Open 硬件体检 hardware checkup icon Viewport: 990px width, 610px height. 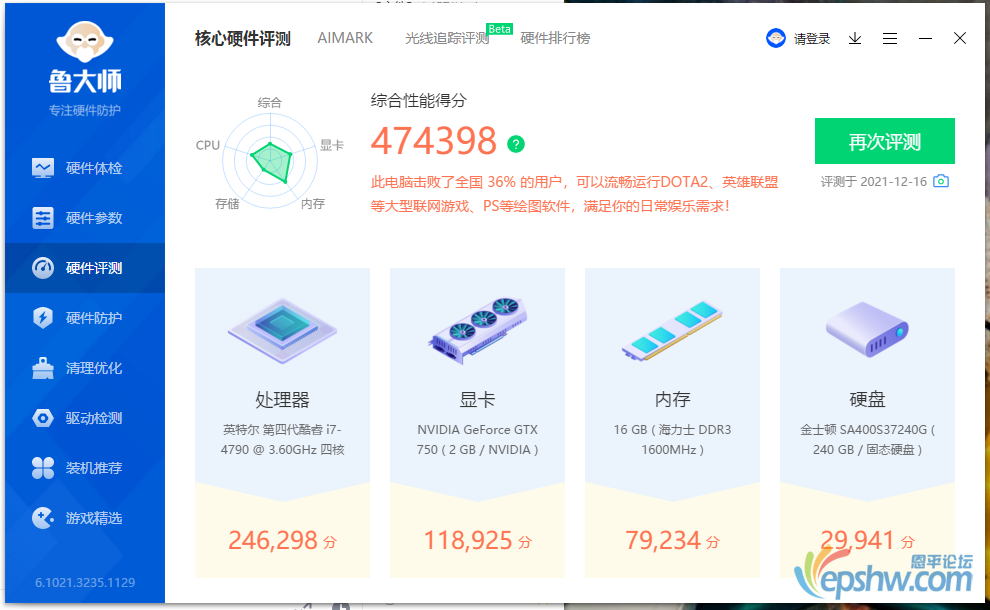(x=43, y=168)
